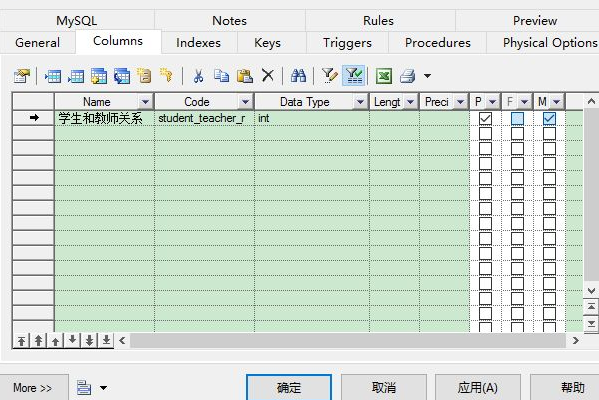599x400 pixels.
Task: Delete the selected row with the X icon
Action: [268, 75]
